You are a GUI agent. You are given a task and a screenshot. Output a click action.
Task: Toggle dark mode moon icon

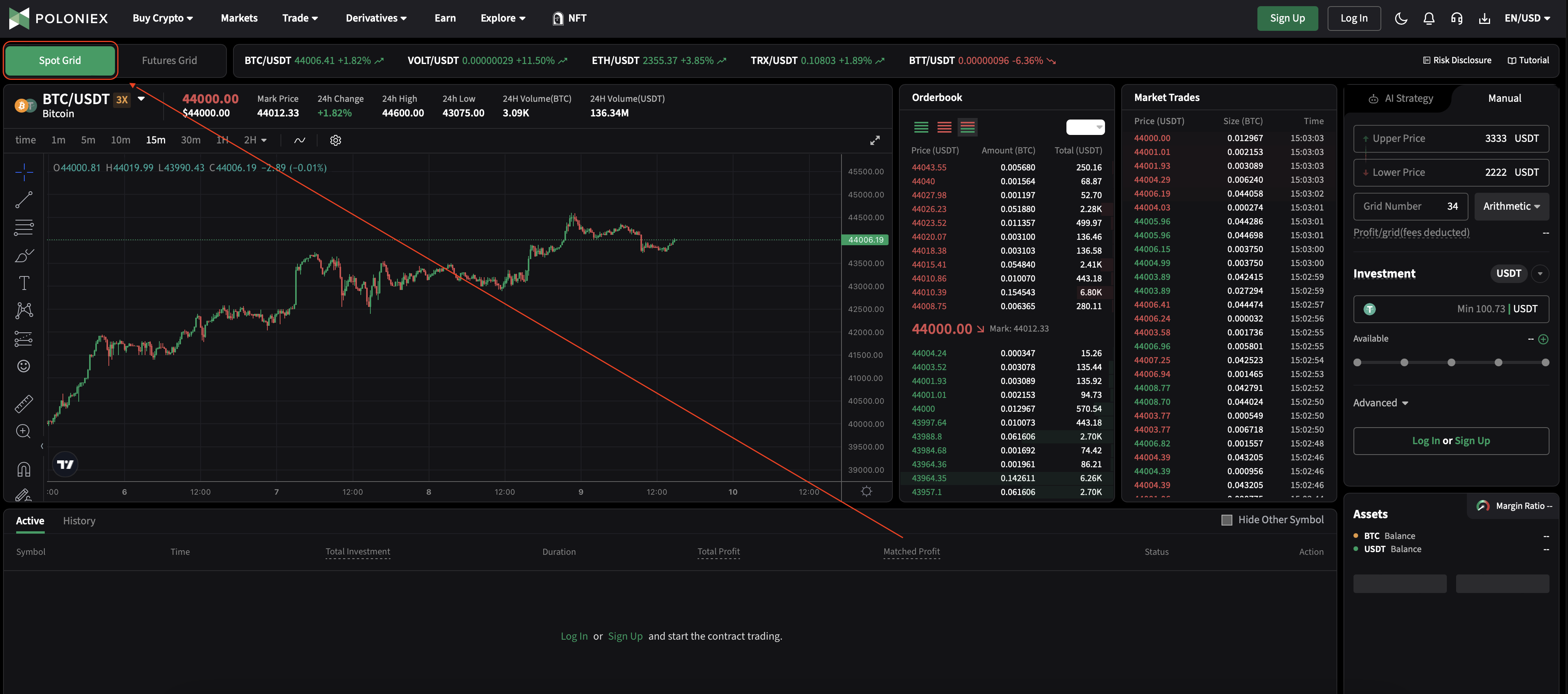click(x=1401, y=18)
